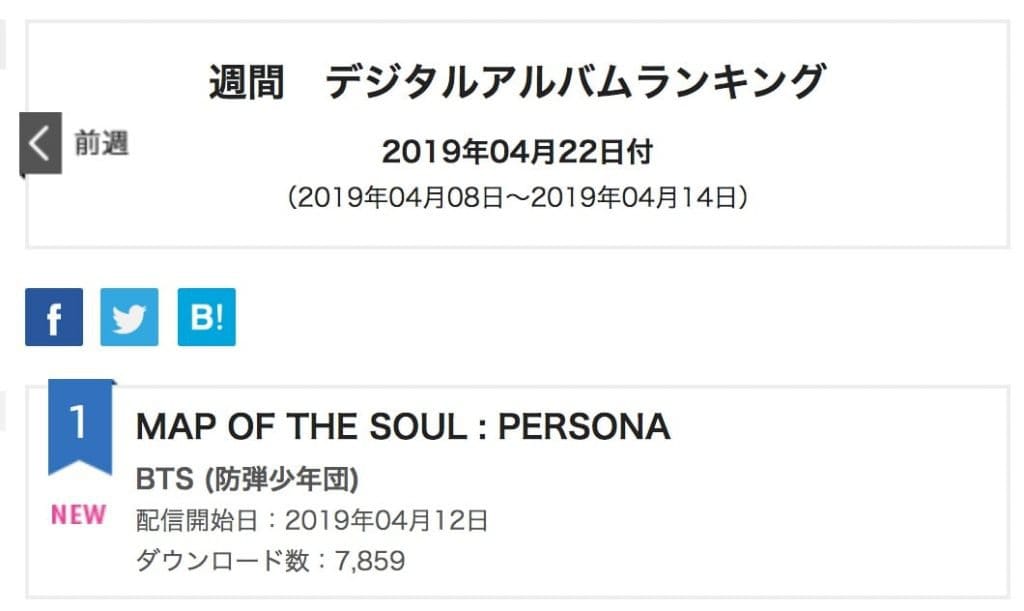Select the artist name BTS

[164, 480]
